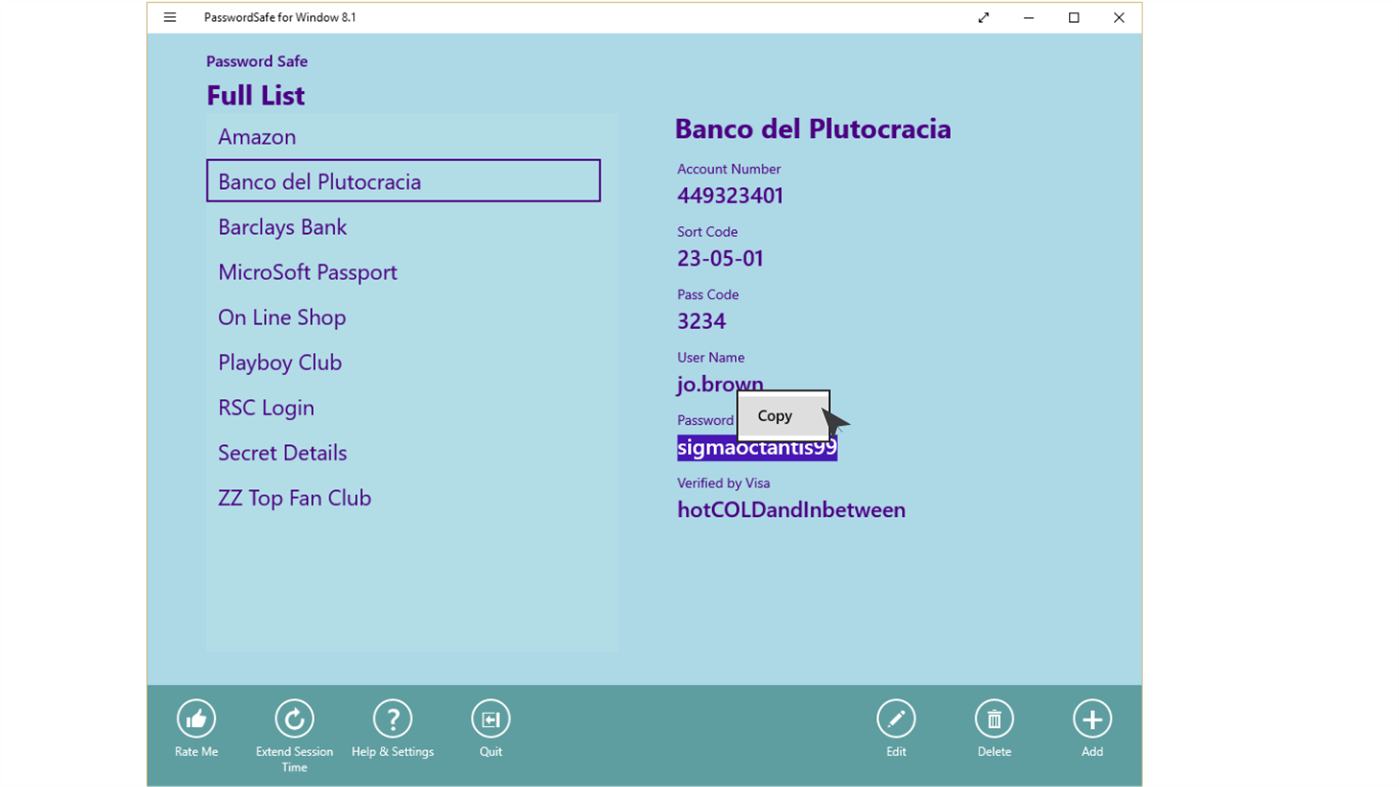
Task: Click the highlighted password text
Action: pyautogui.click(x=755, y=447)
